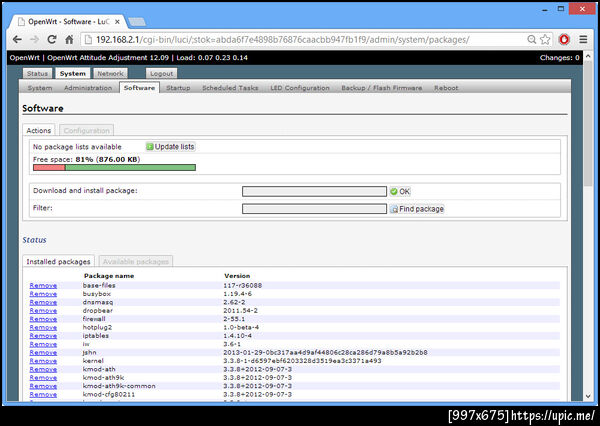This screenshot has width=600, height=426.
Task: Select the System main menu tab
Action: [x=73, y=73]
